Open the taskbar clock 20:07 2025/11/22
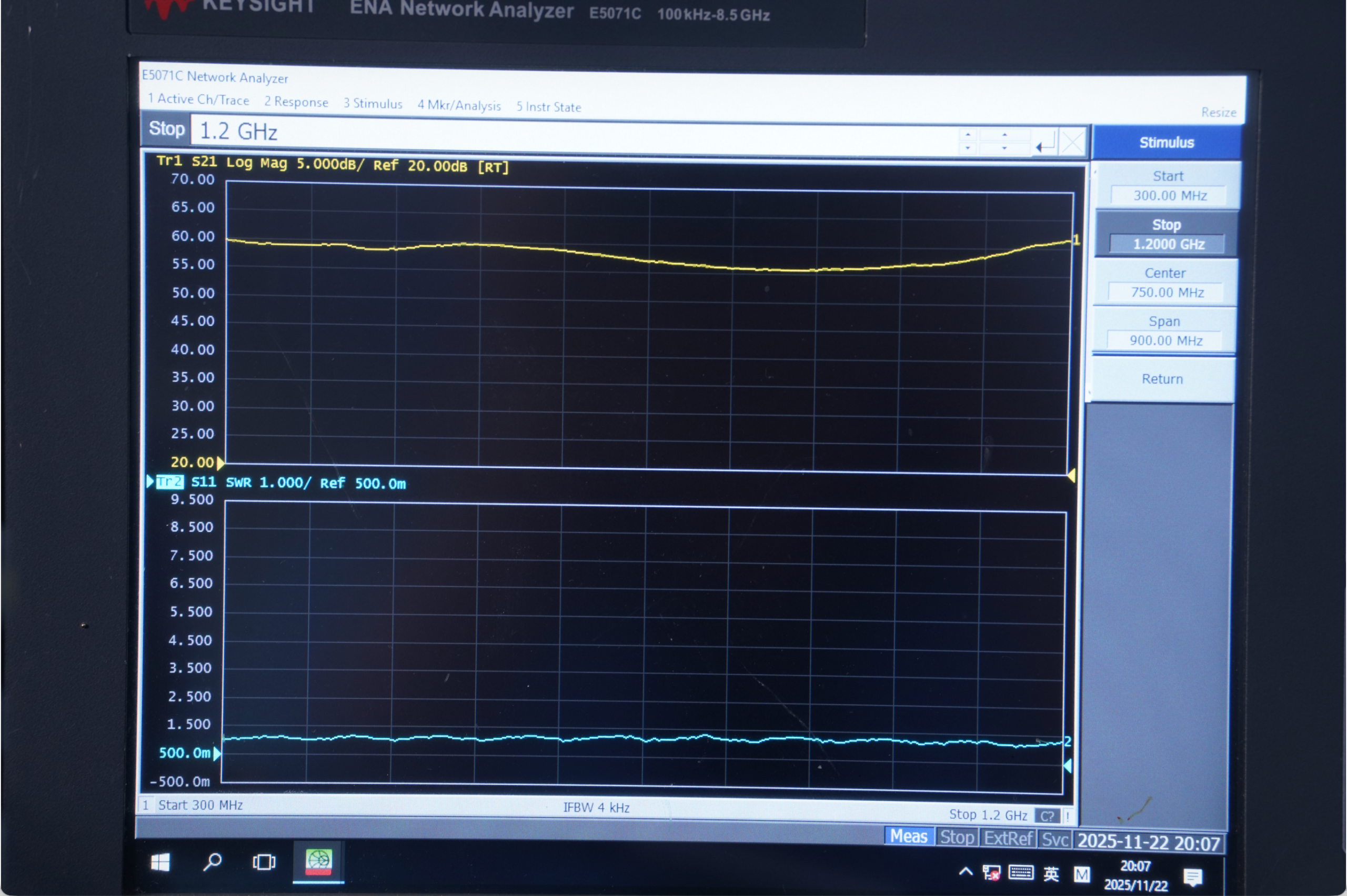This screenshot has width=1347, height=896. coord(1135,876)
